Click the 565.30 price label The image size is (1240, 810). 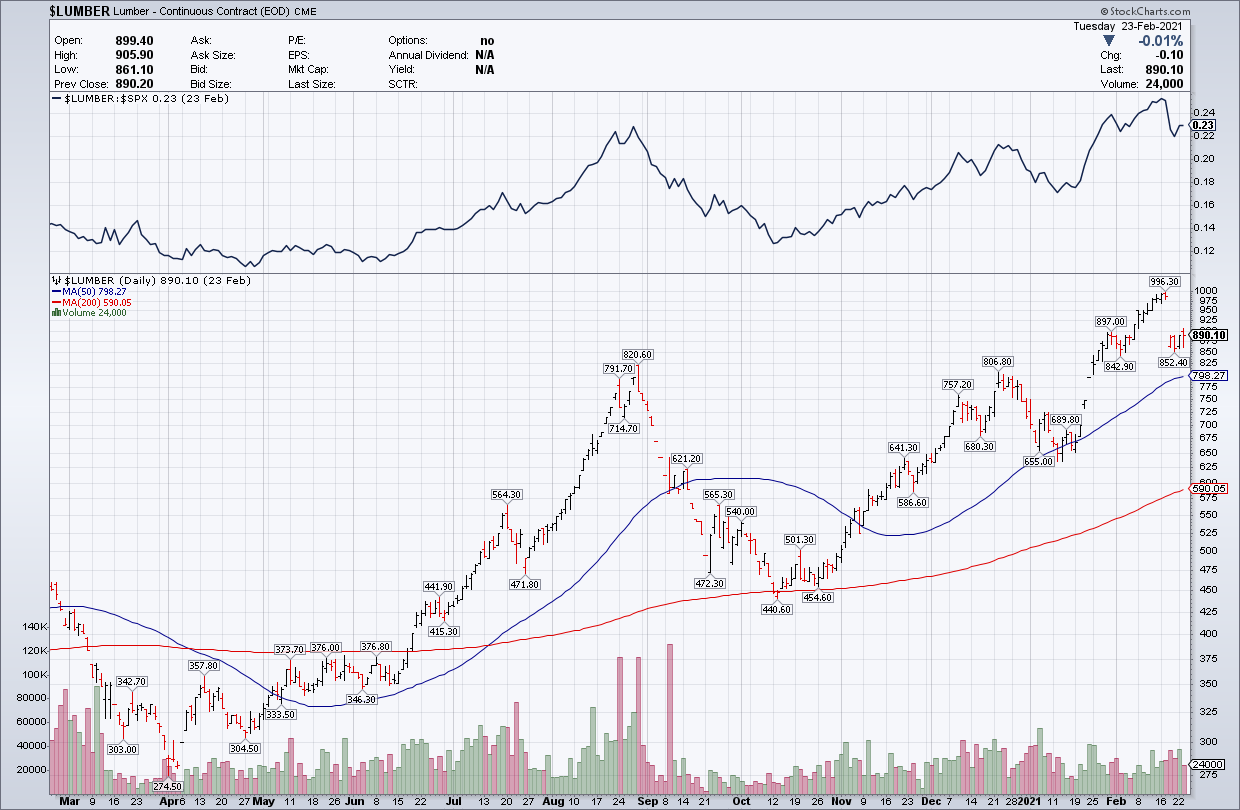pyautogui.click(x=719, y=494)
